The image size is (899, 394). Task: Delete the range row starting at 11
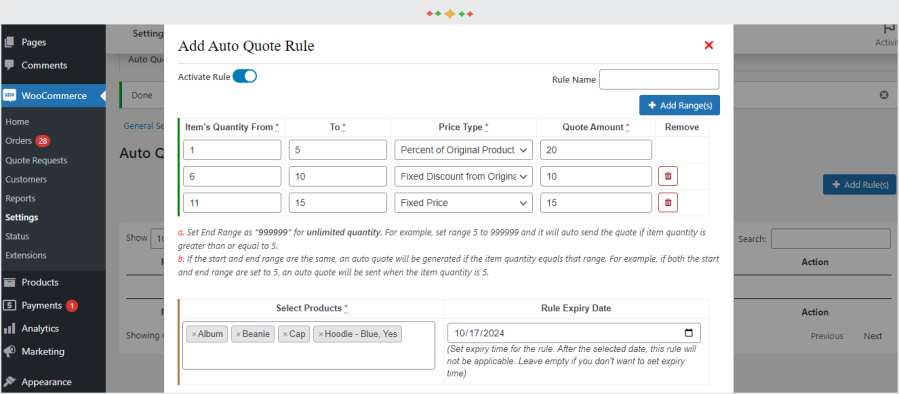(668, 202)
